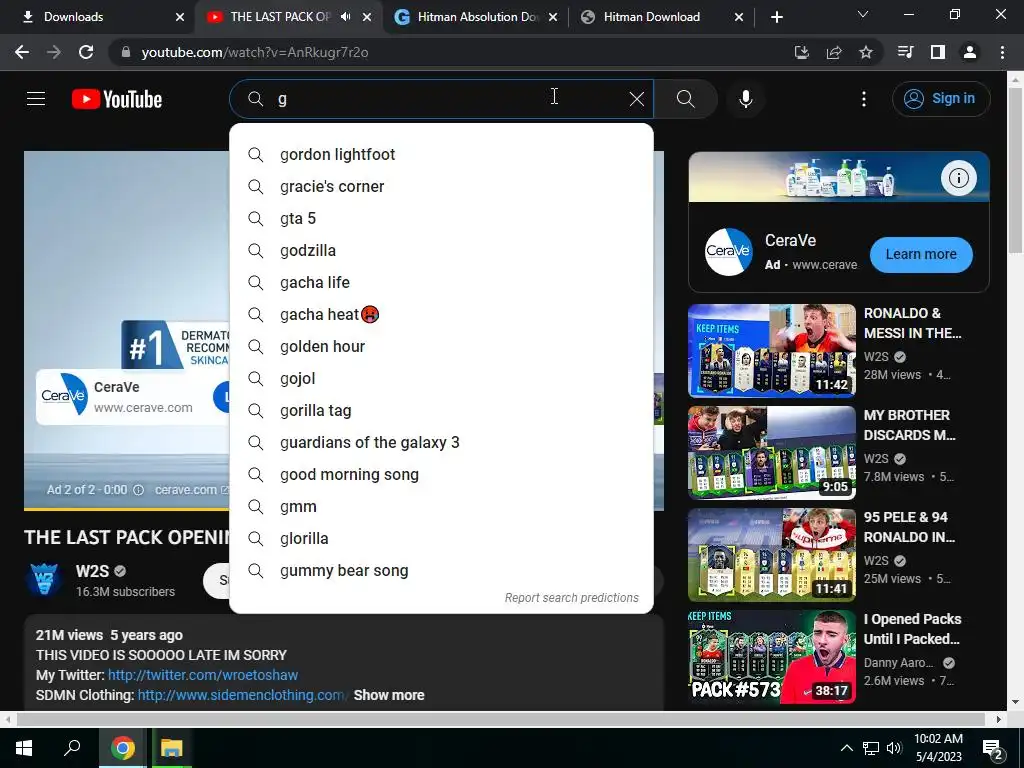Click Report search predictions link
The width and height of the screenshot is (1024, 768).
click(x=571, y=598)
